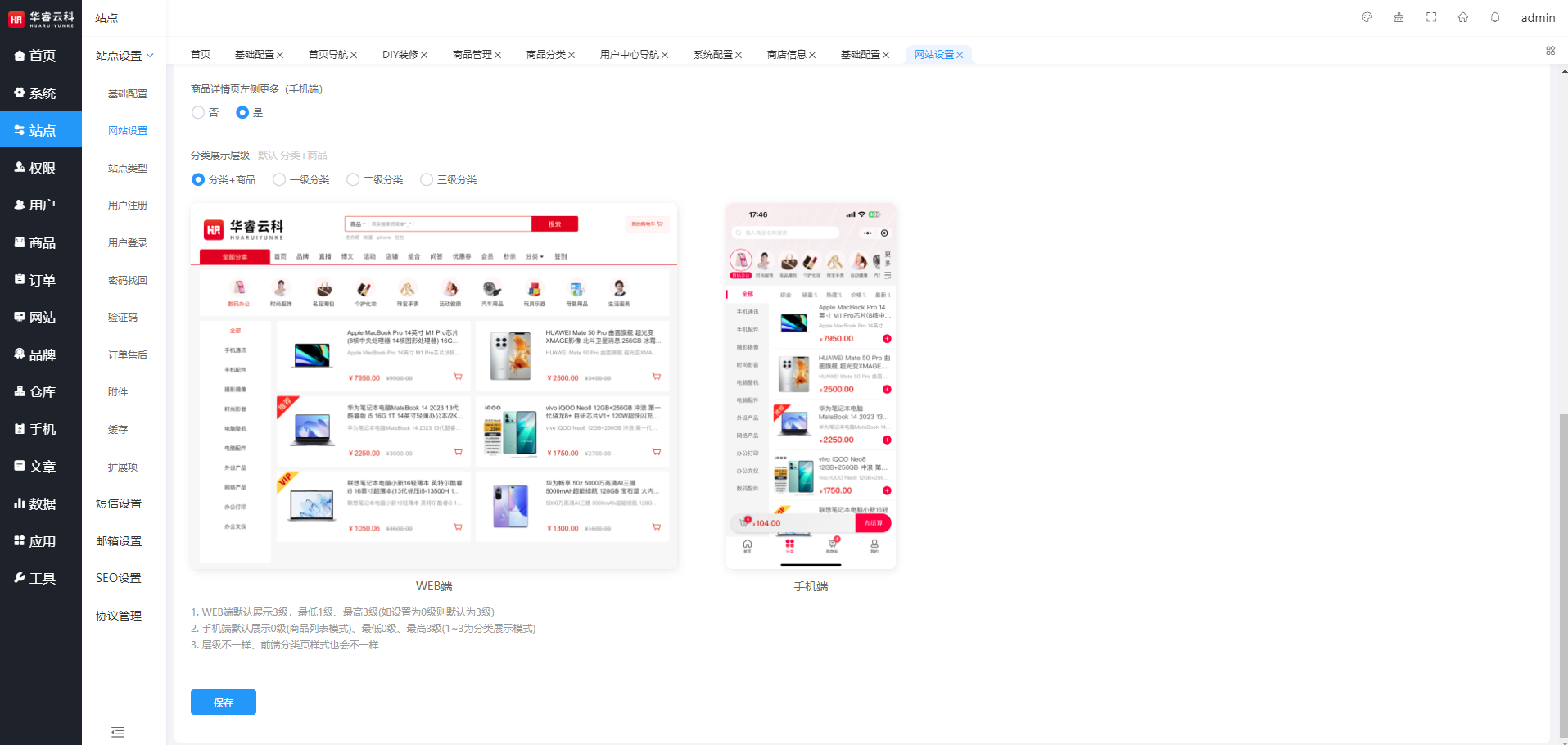Image resolution: width=1568 pixels, height=745 pixels.
Task: Open the admin user dropdown
Action: tap(1537, 18)
